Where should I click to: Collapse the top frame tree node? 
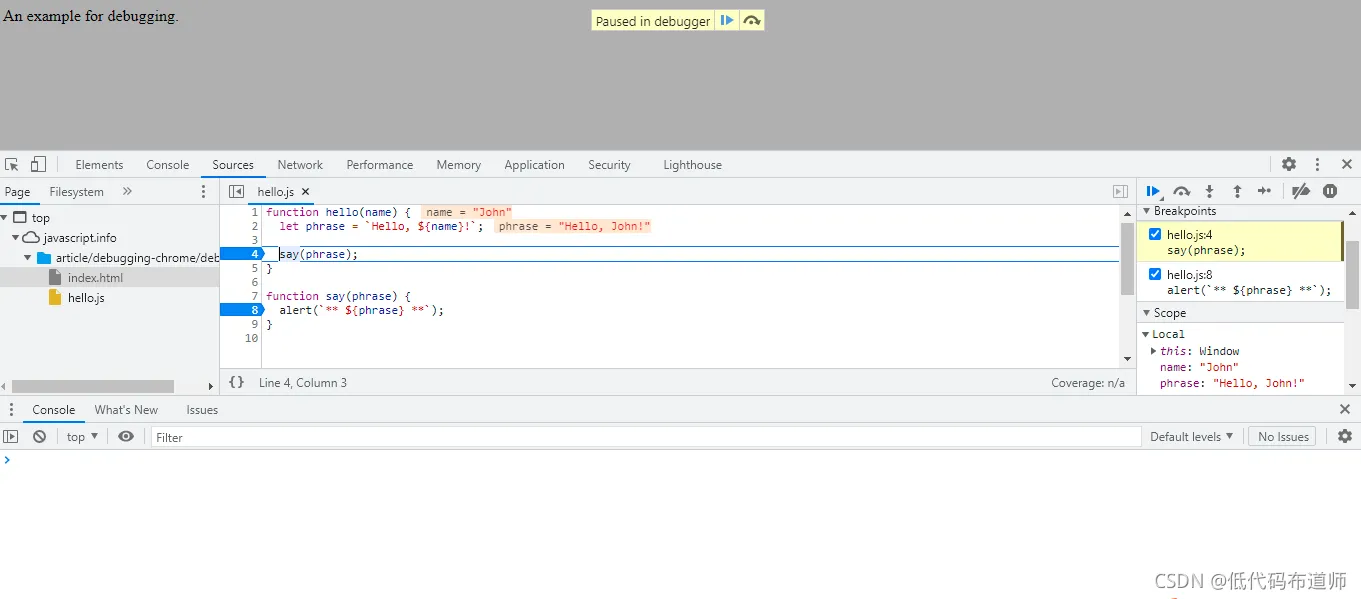(5, 217)
